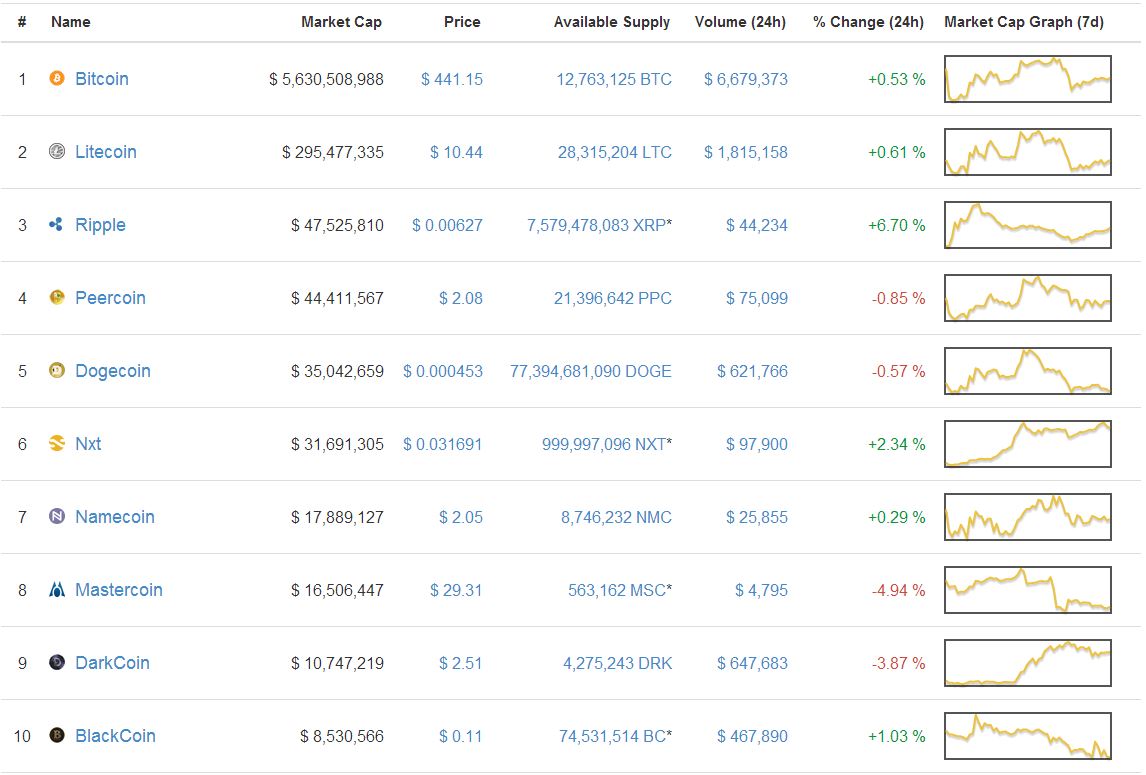Click Peercoin volume $ 75,099

point(756,298)
